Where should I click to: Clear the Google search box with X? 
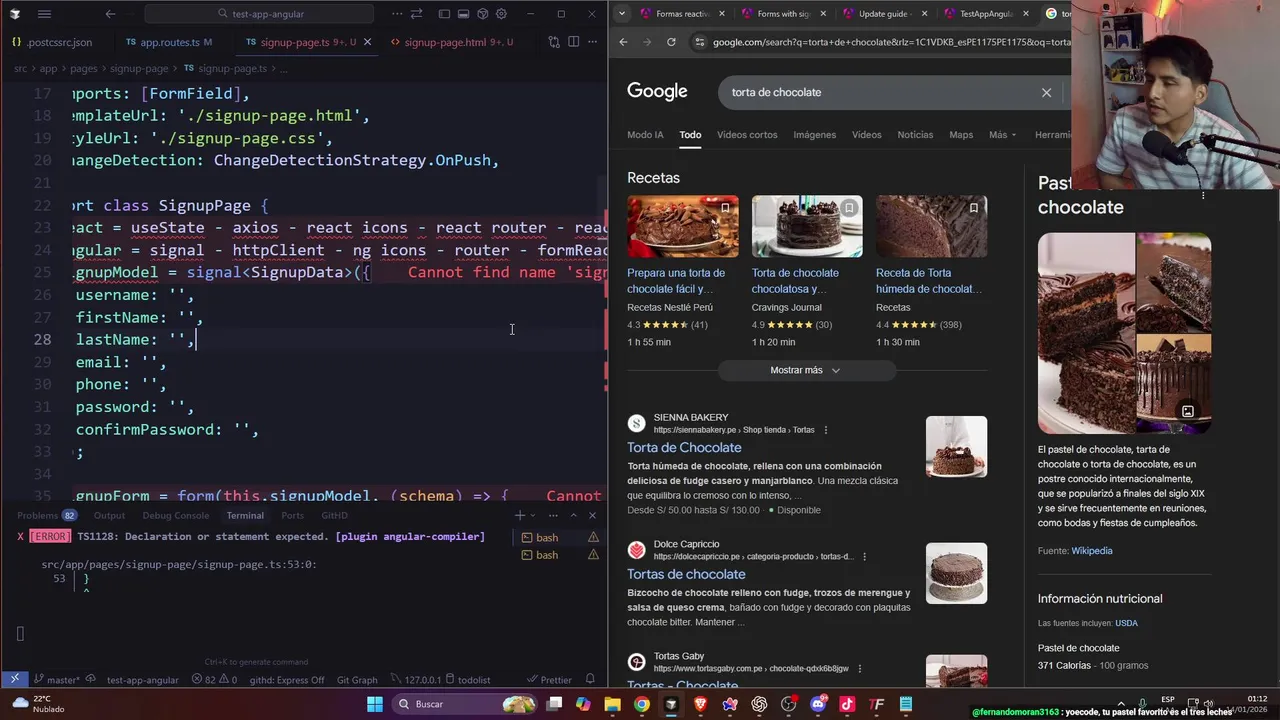click(x=1046, y=92)
